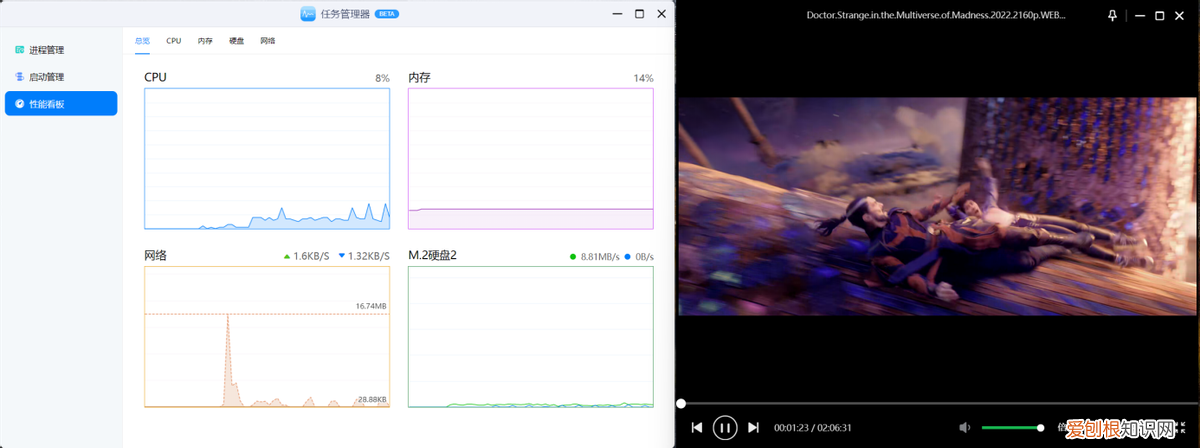Pause the movie playback
Screen dimensions: 1200x448
pyautogui.click(x=725, y=427)
